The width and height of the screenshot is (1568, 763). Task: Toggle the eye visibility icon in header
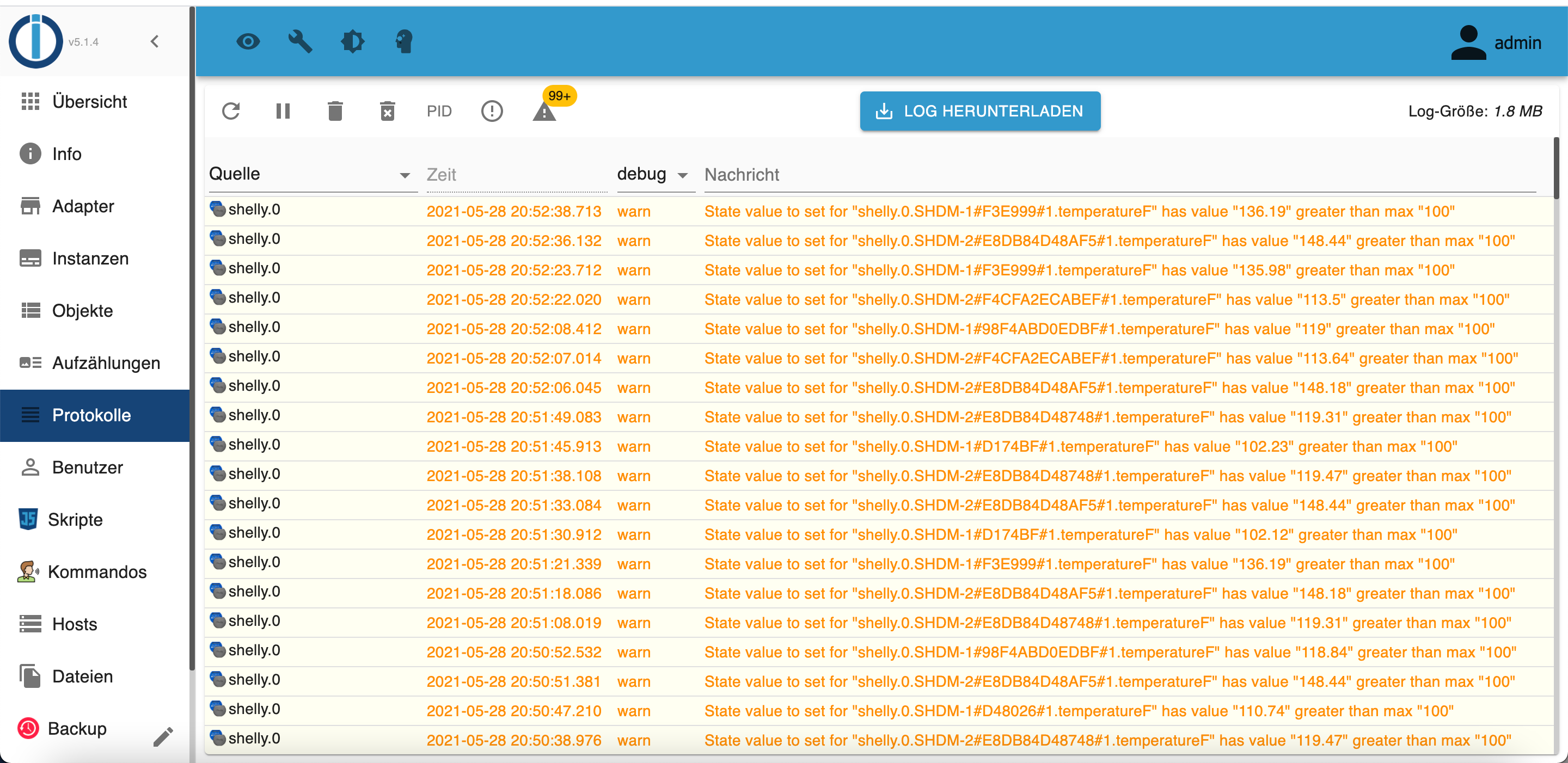248,41
